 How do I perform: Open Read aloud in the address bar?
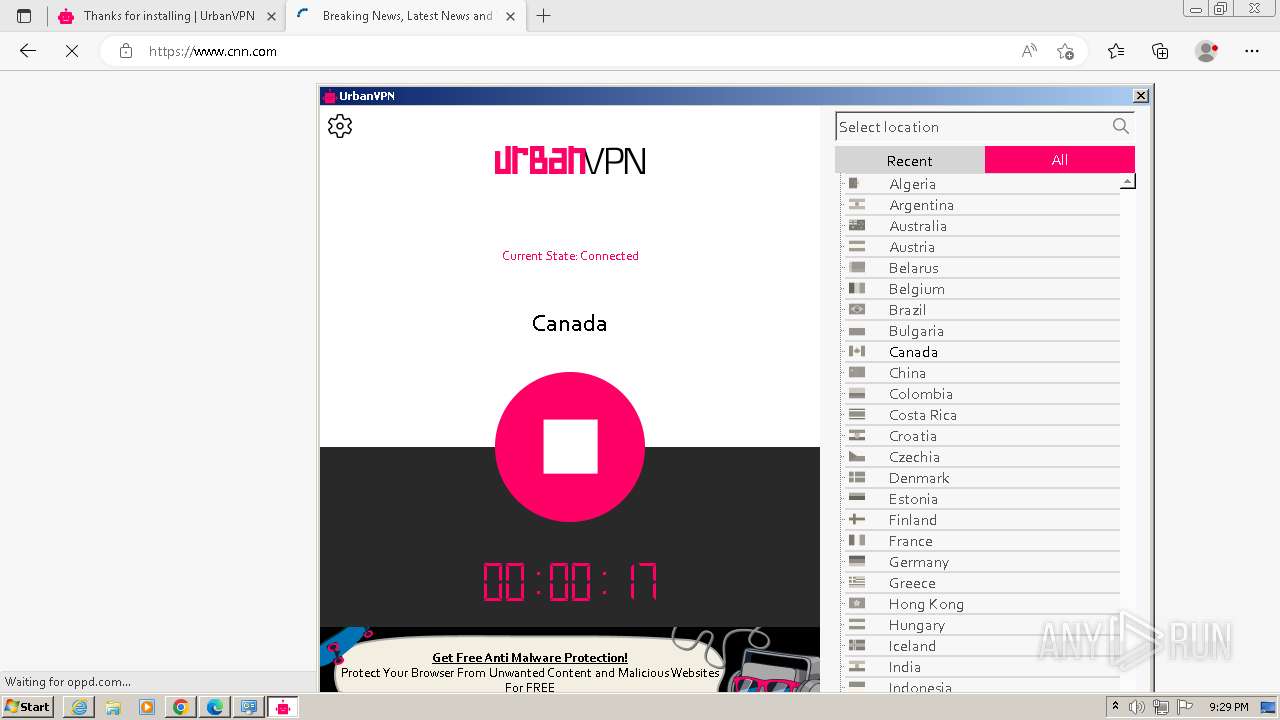pos(1029,51)
